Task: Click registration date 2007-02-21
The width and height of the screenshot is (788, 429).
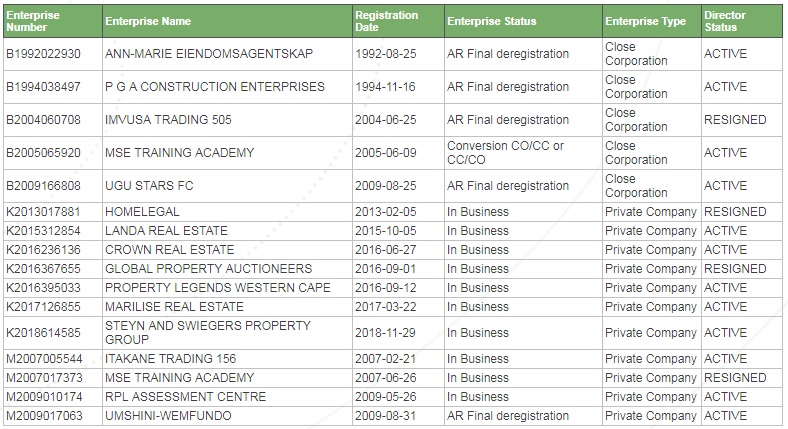Action: (386, 359)
